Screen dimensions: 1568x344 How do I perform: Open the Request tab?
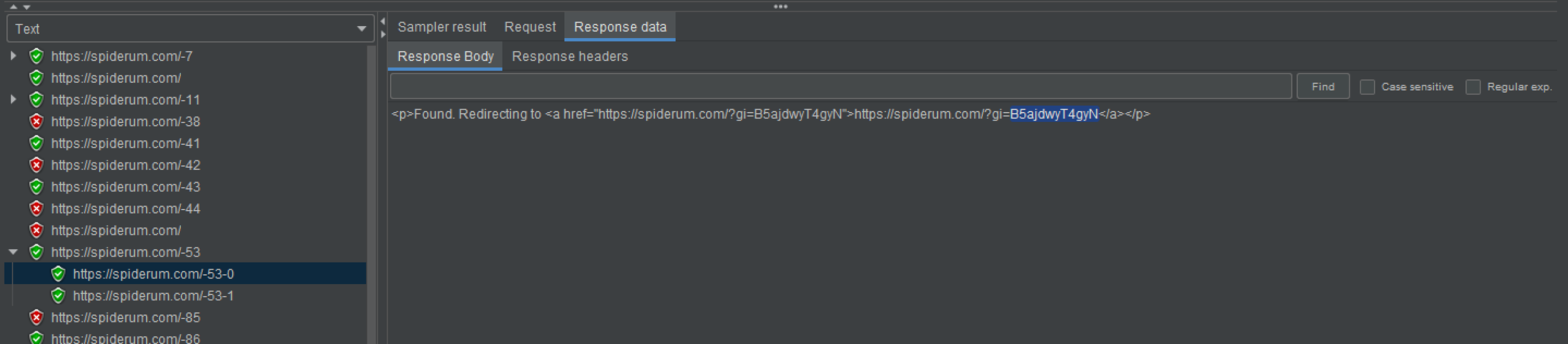pyautogui.click(x=529, y=27)
